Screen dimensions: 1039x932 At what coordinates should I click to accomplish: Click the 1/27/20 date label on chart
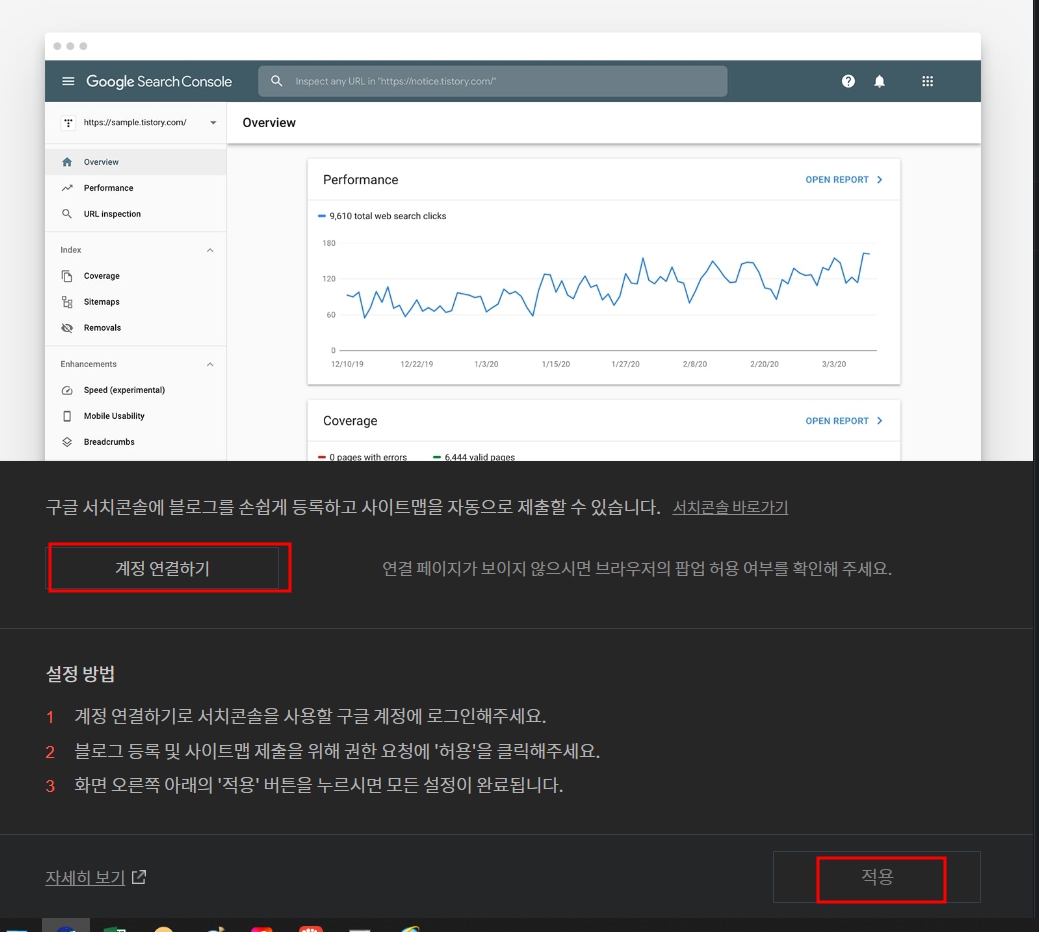[x=626, y=364]
